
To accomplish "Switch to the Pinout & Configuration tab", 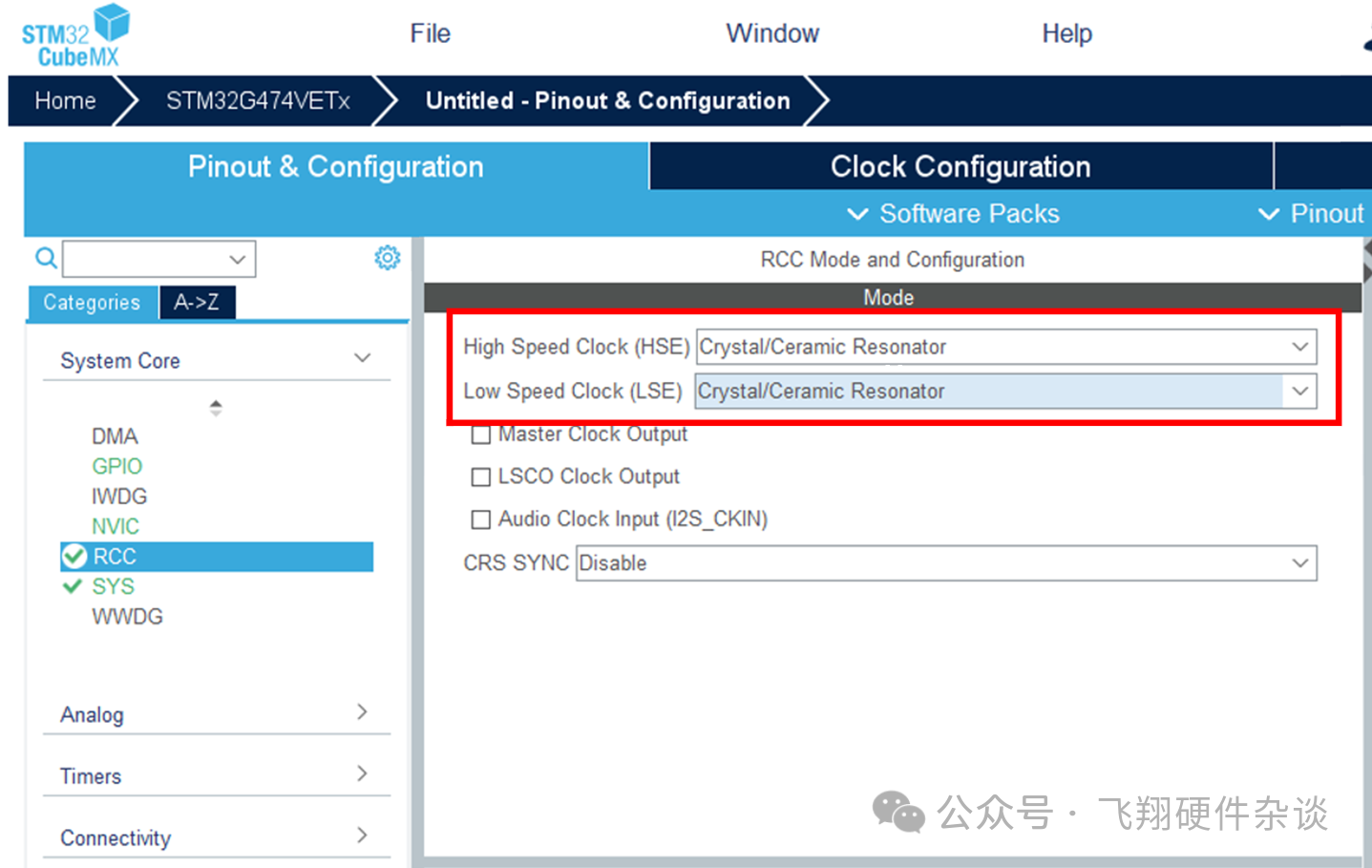I will (336, 166).
